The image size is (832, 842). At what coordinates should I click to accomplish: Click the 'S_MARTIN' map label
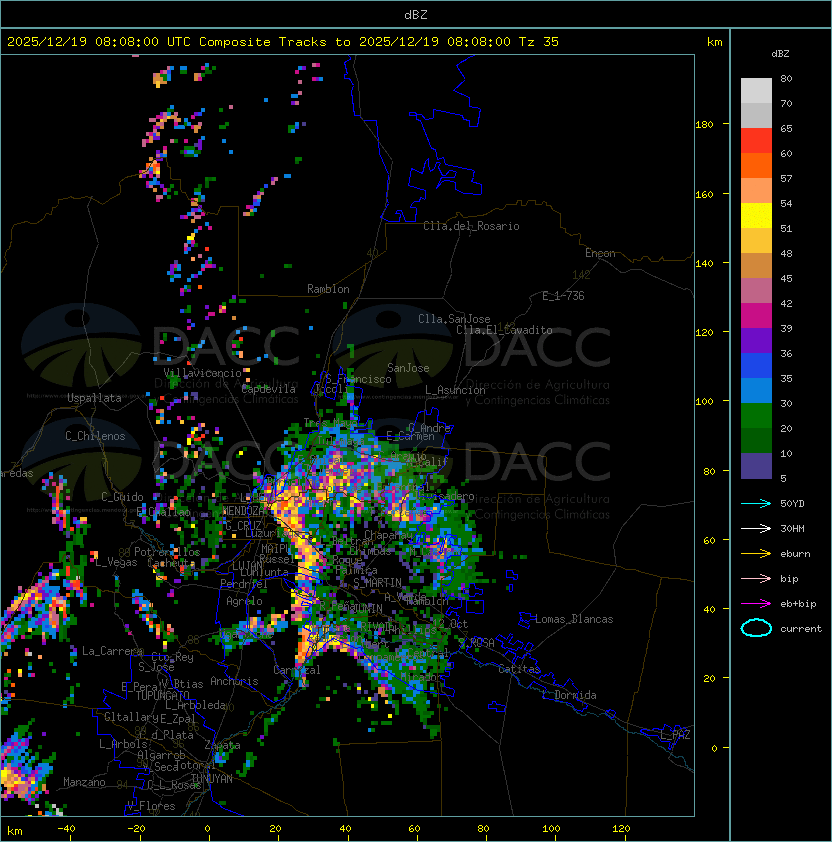[377, 583]
